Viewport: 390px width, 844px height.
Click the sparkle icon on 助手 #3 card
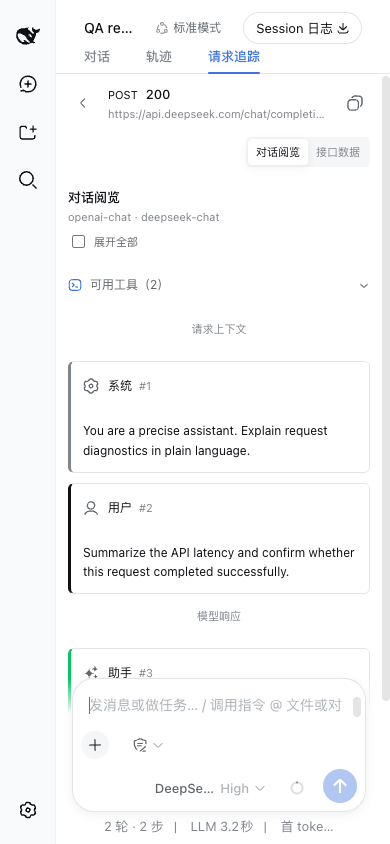[x=91, y=672]
